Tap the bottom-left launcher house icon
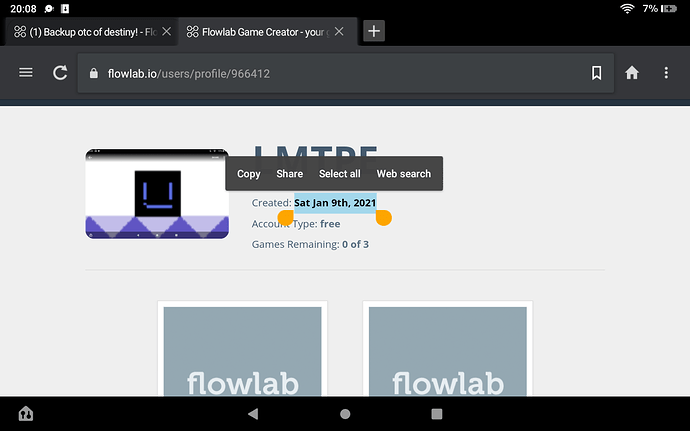This screenshot has height=431, width=690. click(26, 413)
